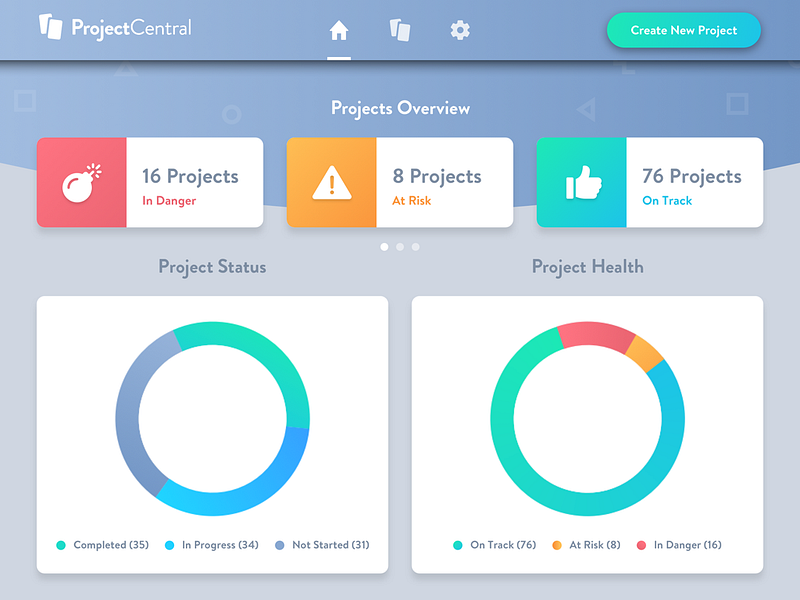This screenshot has height=600, width=800.
Task: Click the On Track segment of Project Health donut
Action: point(541,490)
